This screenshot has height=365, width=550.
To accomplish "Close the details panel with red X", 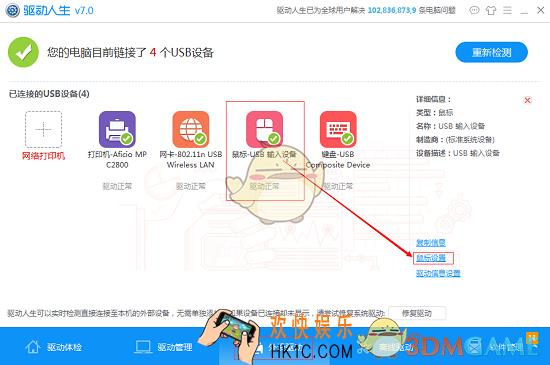I will 527,100.
